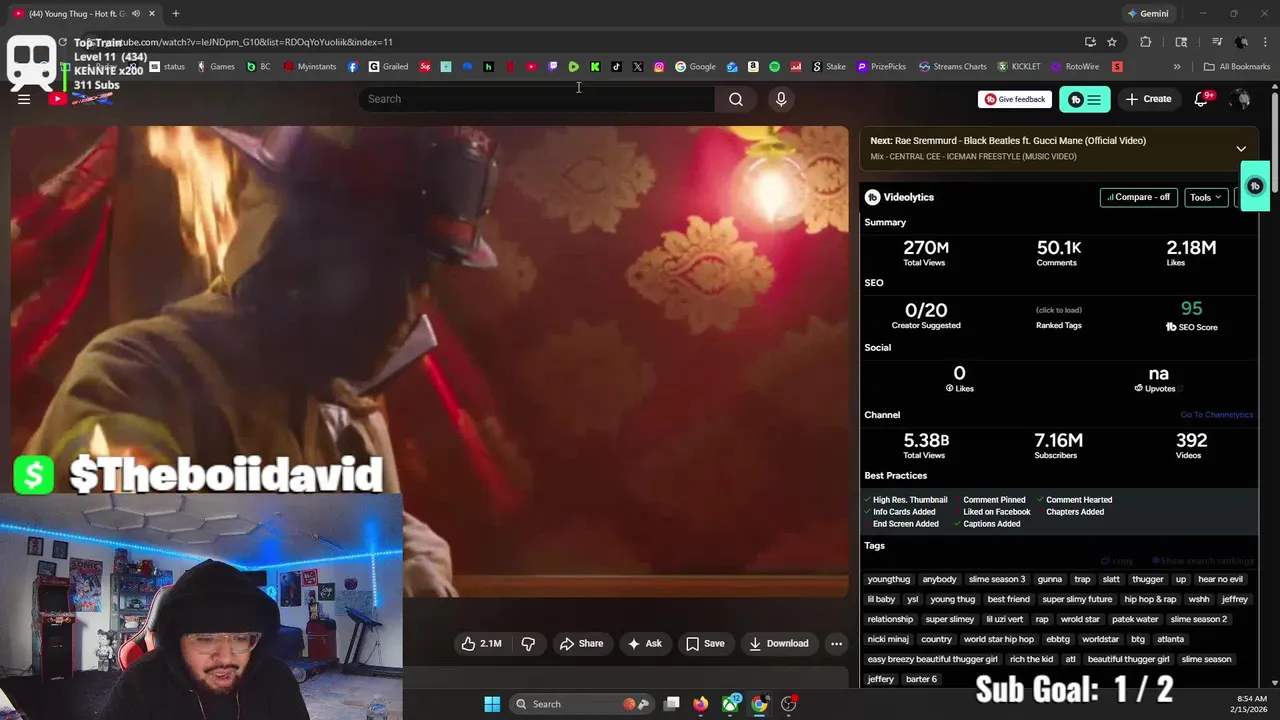Select the 'rich the kid' tag
1280x720 pixels.
click(x=1032, y=659)
